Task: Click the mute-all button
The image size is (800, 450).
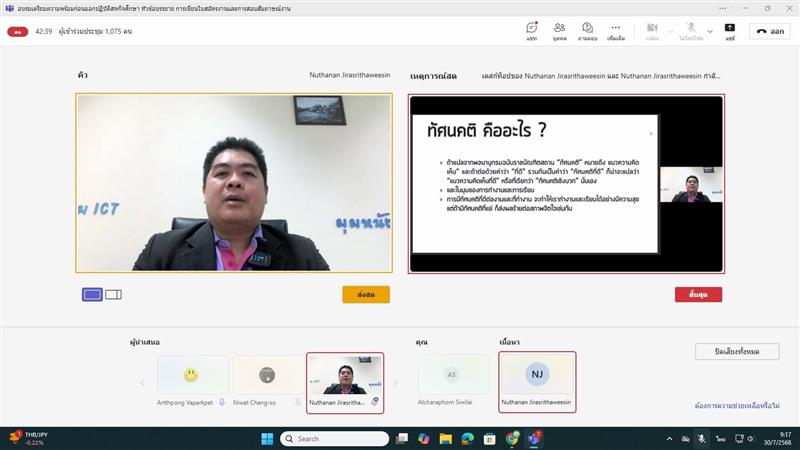Action: pos(737,351)
